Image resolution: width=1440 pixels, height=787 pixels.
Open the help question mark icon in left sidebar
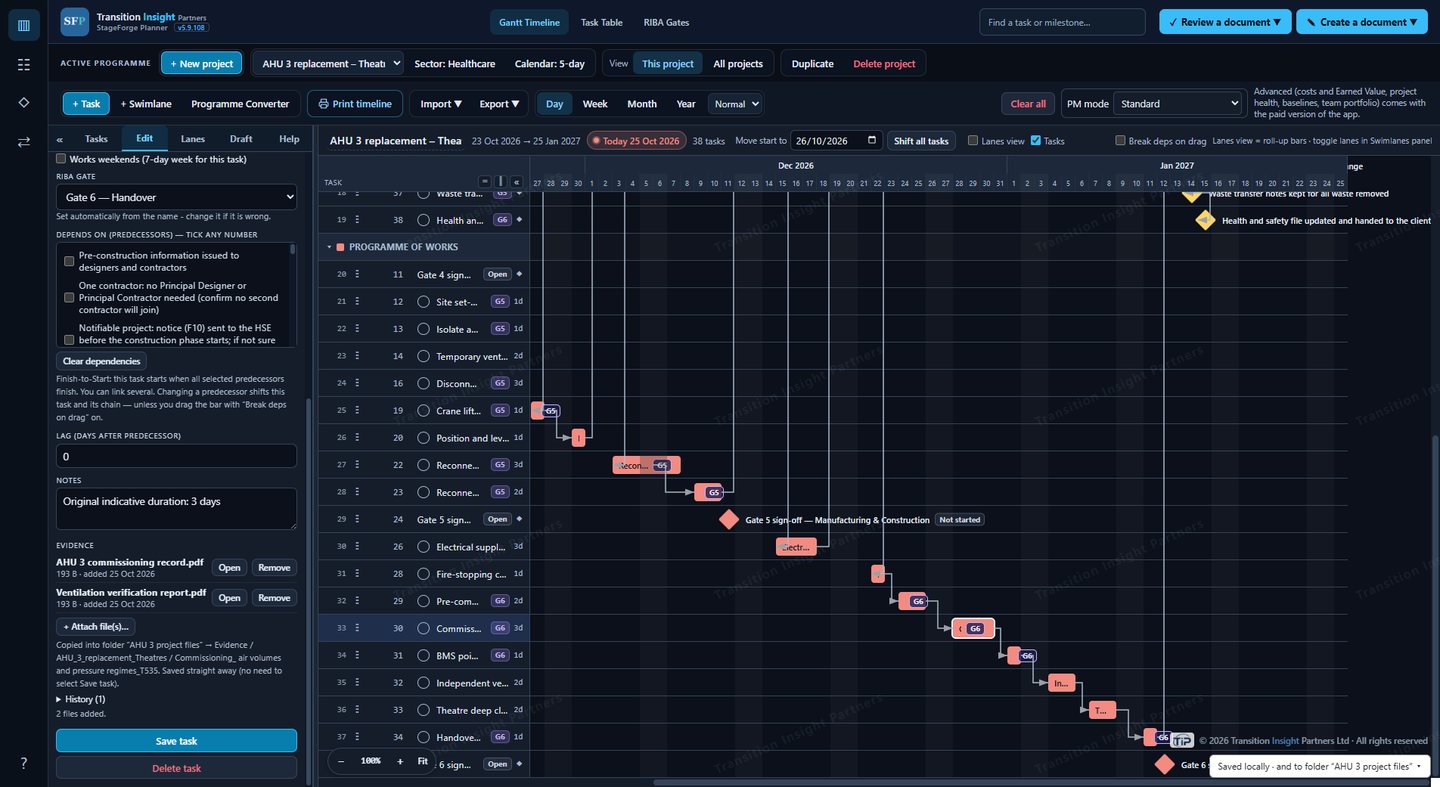point(24,763)
